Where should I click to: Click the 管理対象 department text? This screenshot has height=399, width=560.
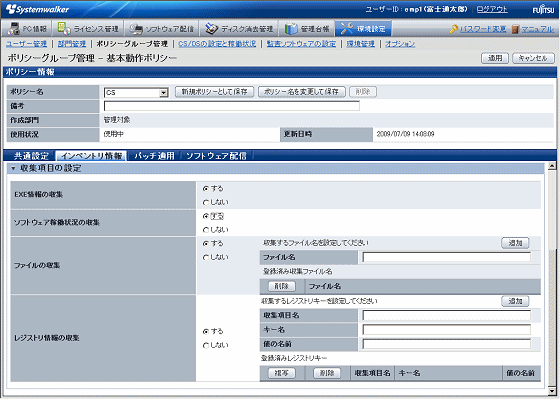[x=117, y=120]
